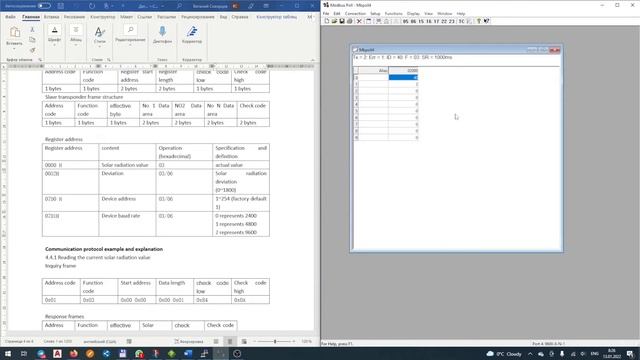Switch to Макет tab in Word
Image resolution: width=640 pixels, height=360 pixels.
127,17
